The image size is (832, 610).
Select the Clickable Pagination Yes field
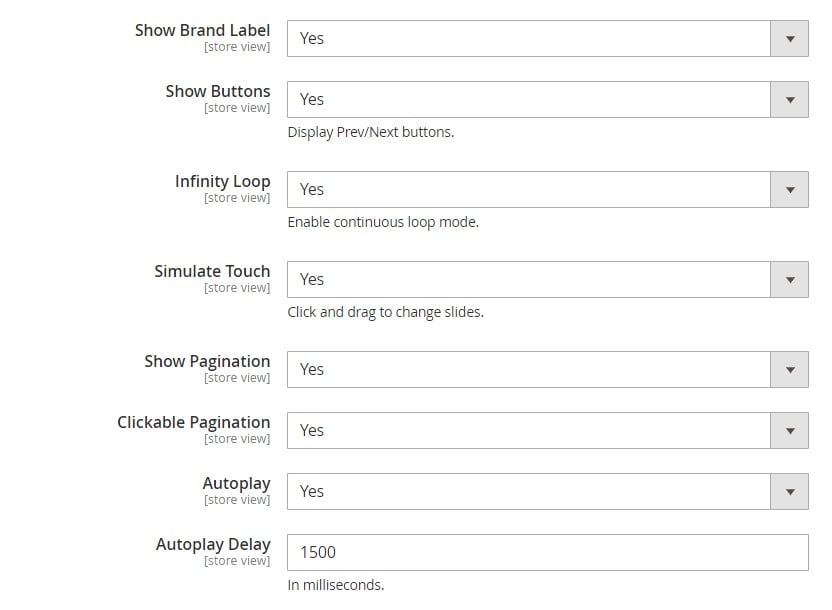[x=548, y=431]
